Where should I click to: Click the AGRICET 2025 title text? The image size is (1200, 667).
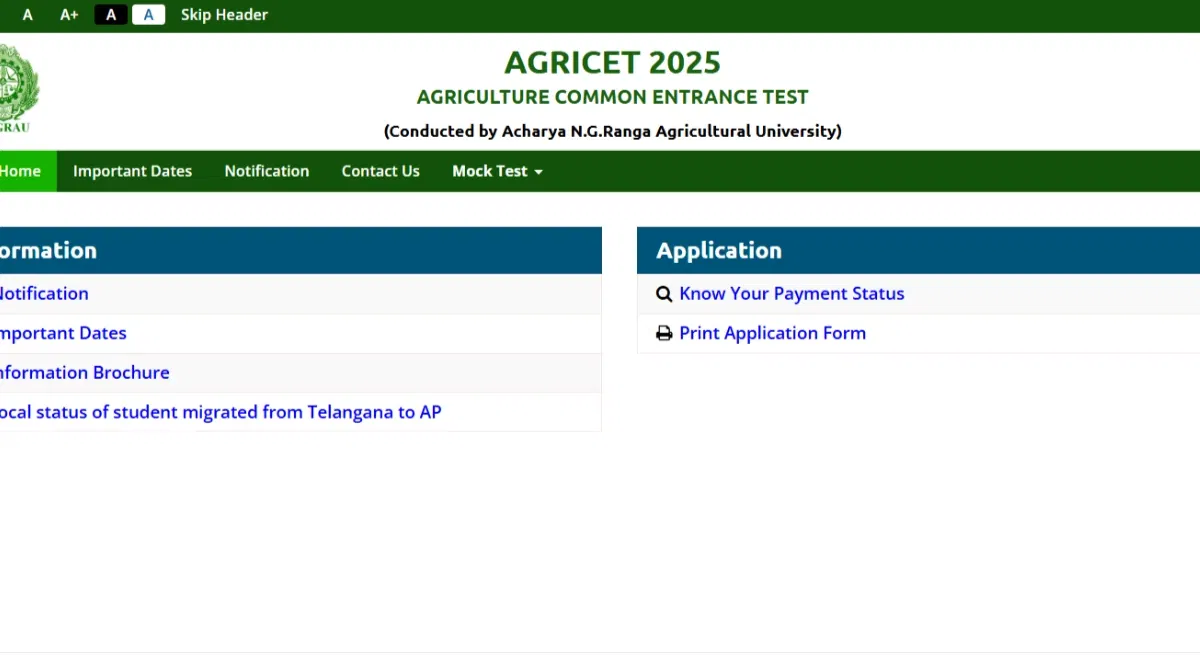click(x=612, y=63)
